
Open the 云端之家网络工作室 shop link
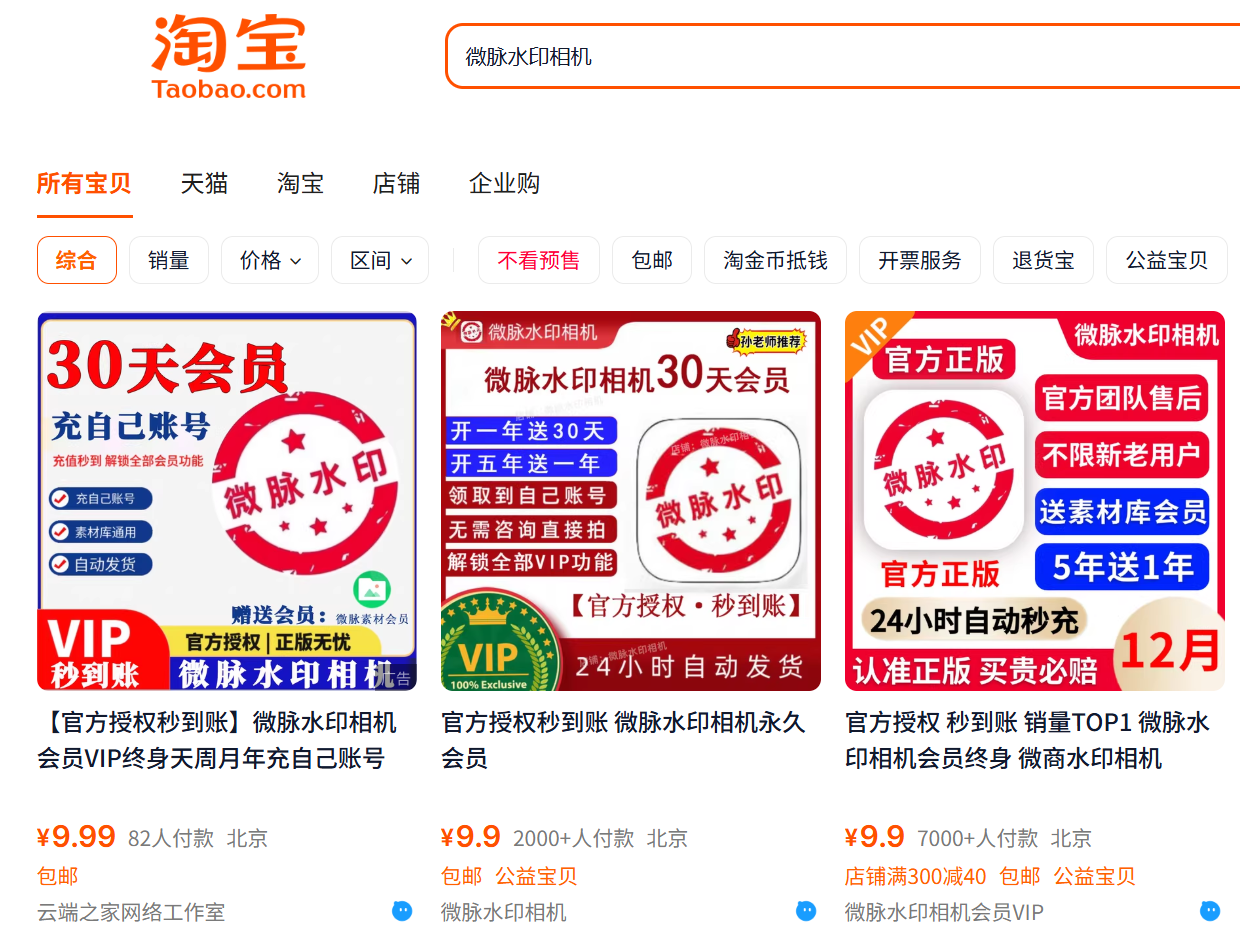point(131,912)
